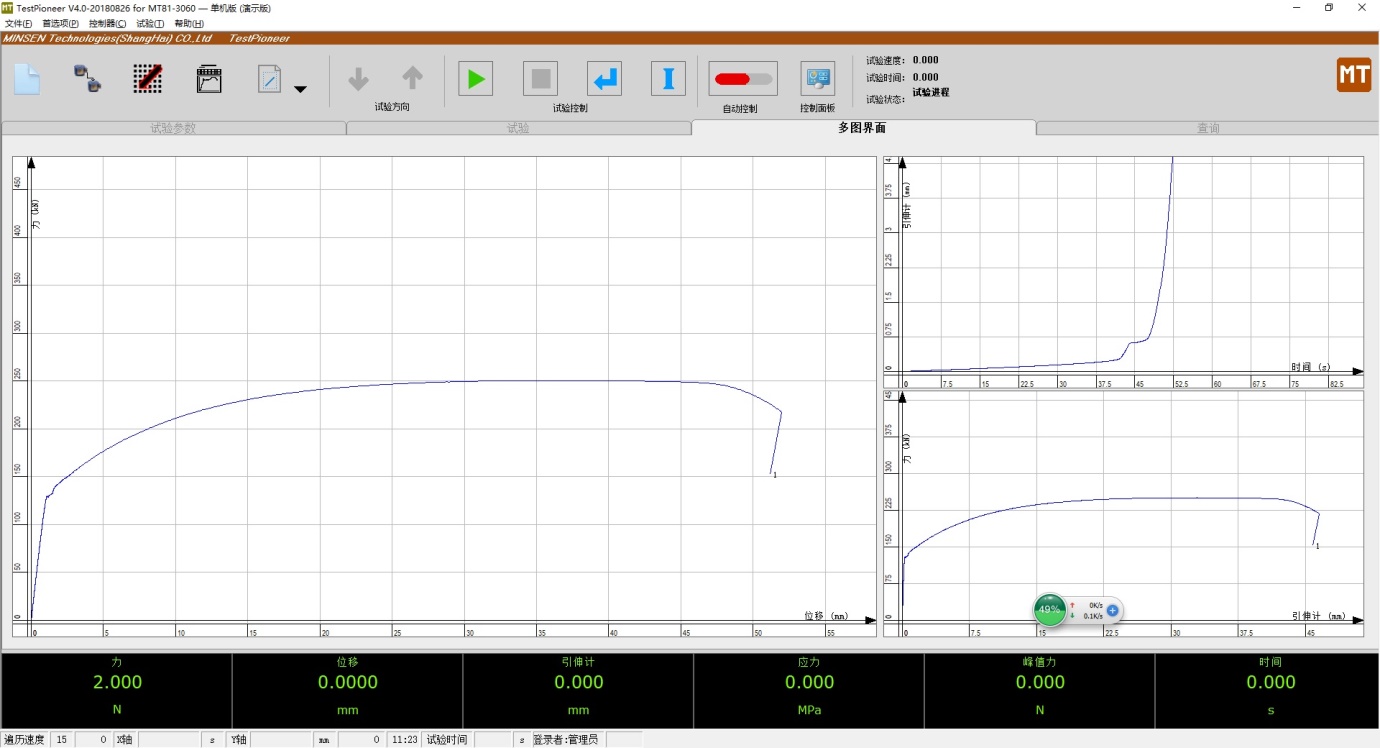Click the blue I-beam specimen icon
This screenshot has width=1380, height=748.
point(668,78)
